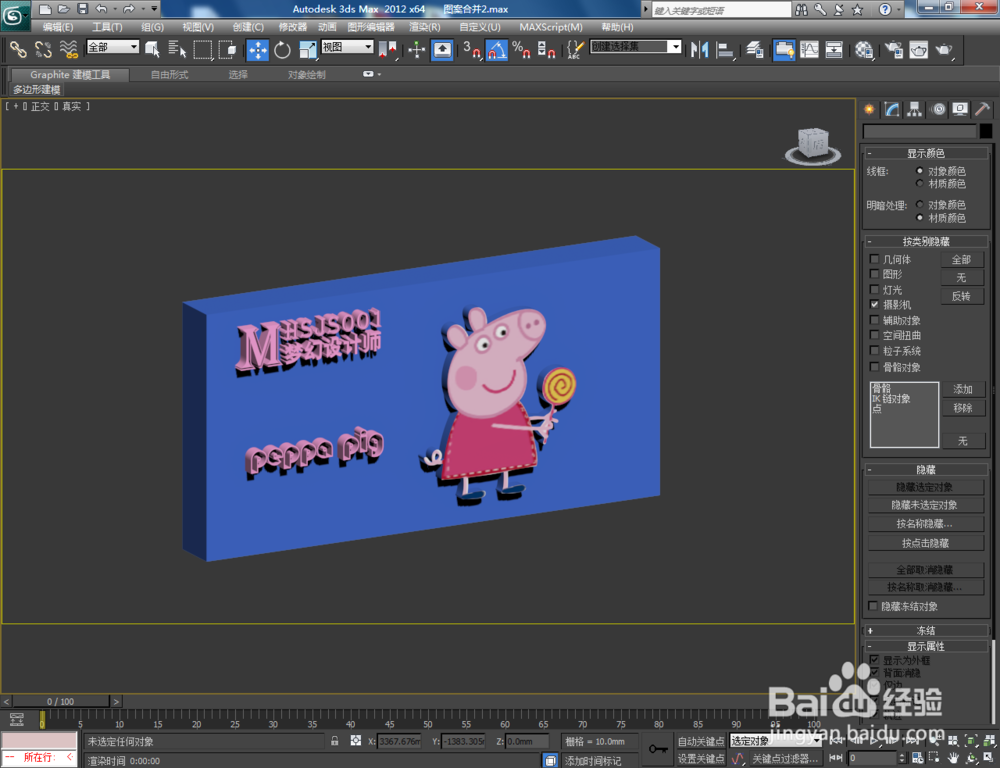Image resolution: width=1000 pixels, height=768 pixels.
Task: Open the Create command panel tab
Action: pyautogui.click(x=869, y=109)
